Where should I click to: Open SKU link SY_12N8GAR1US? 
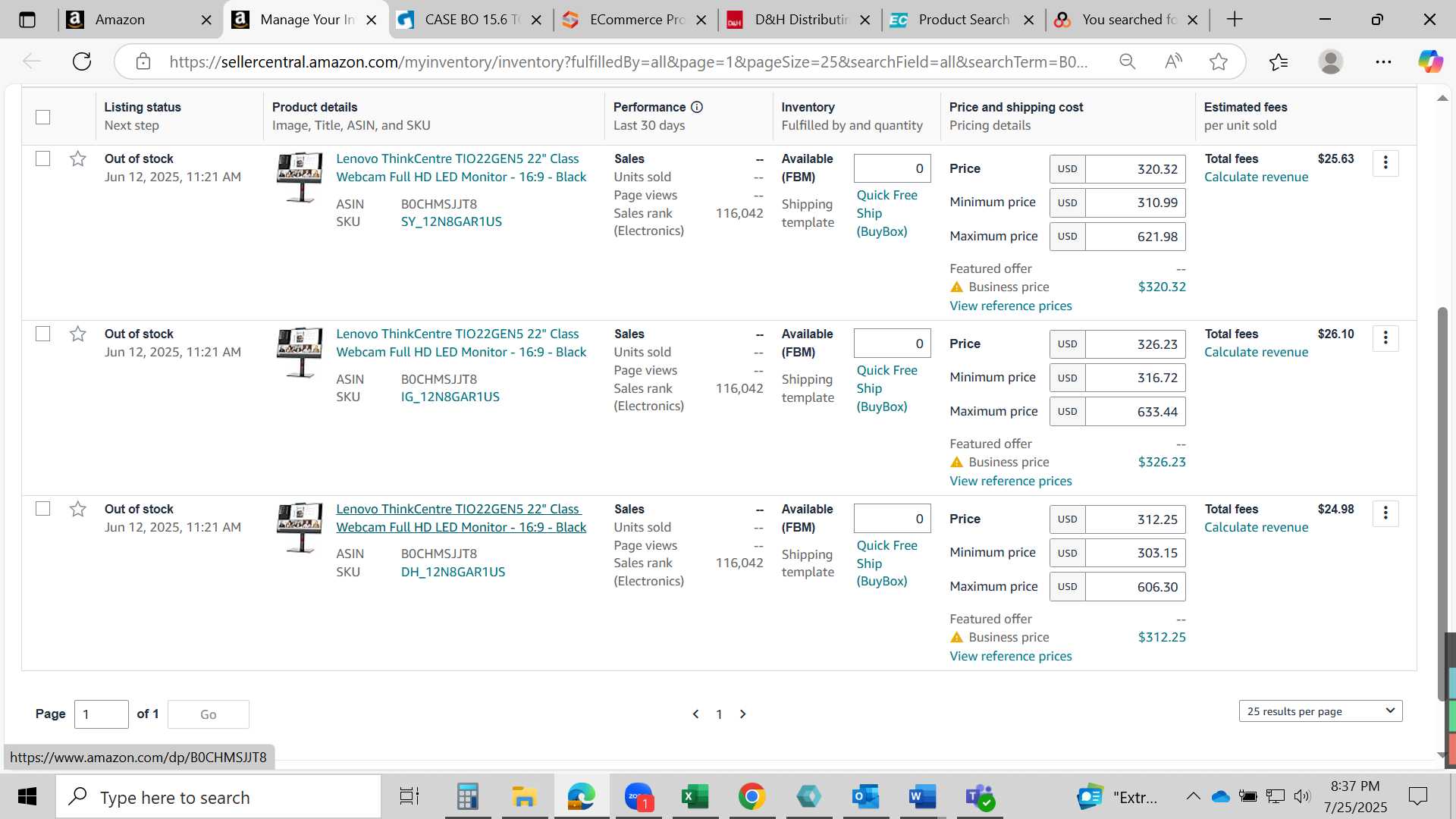pos(451,221)
